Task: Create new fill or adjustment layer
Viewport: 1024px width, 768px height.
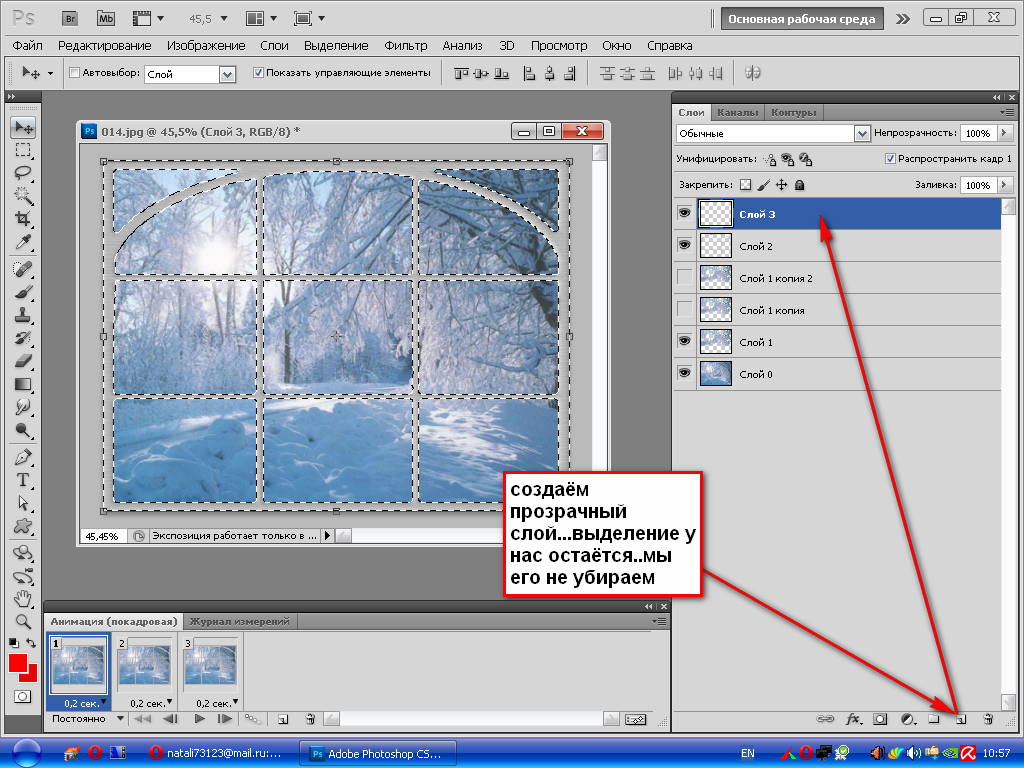Action: [908, 719]
